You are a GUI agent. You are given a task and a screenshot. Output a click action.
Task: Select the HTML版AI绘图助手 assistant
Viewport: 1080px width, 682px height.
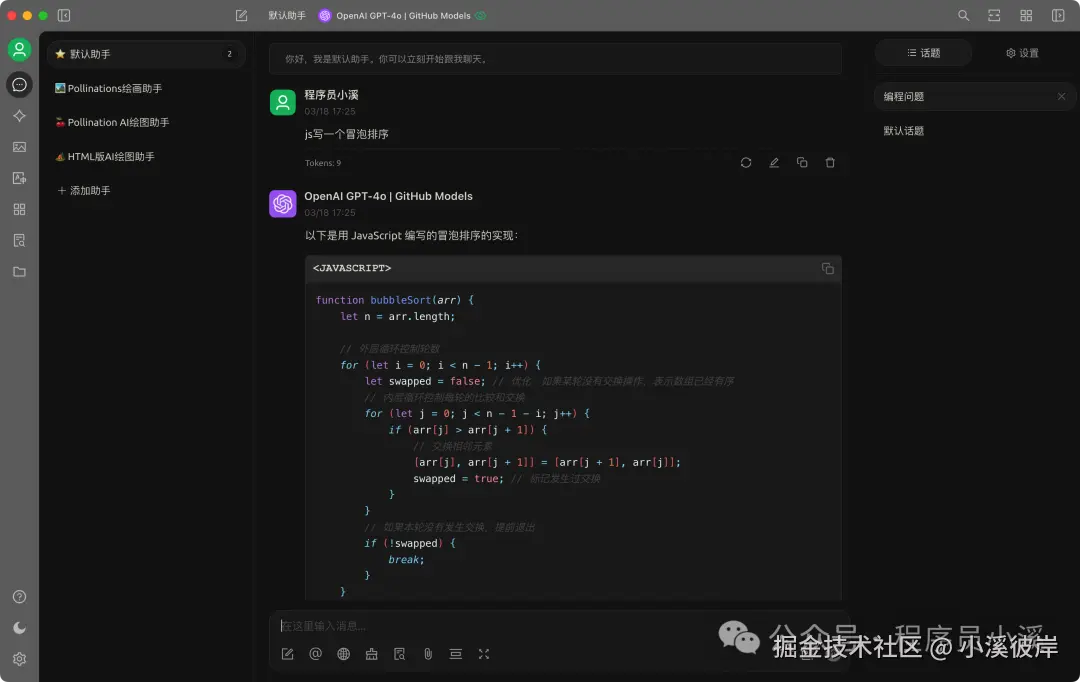click(146, 156)
